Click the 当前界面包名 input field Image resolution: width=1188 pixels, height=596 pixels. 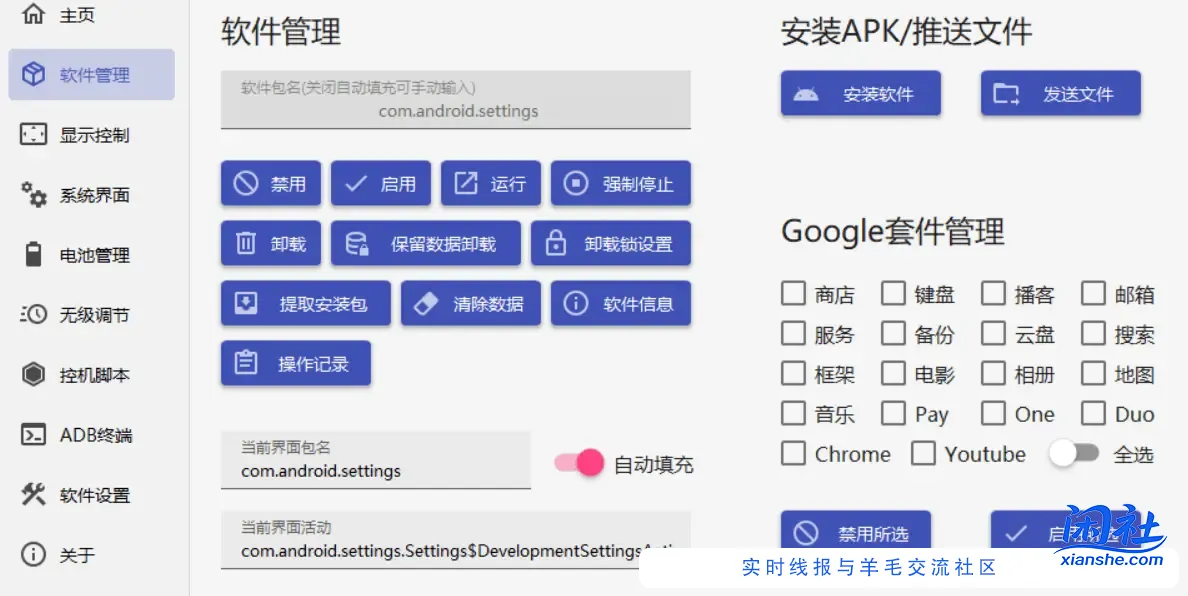click(375, 461)
